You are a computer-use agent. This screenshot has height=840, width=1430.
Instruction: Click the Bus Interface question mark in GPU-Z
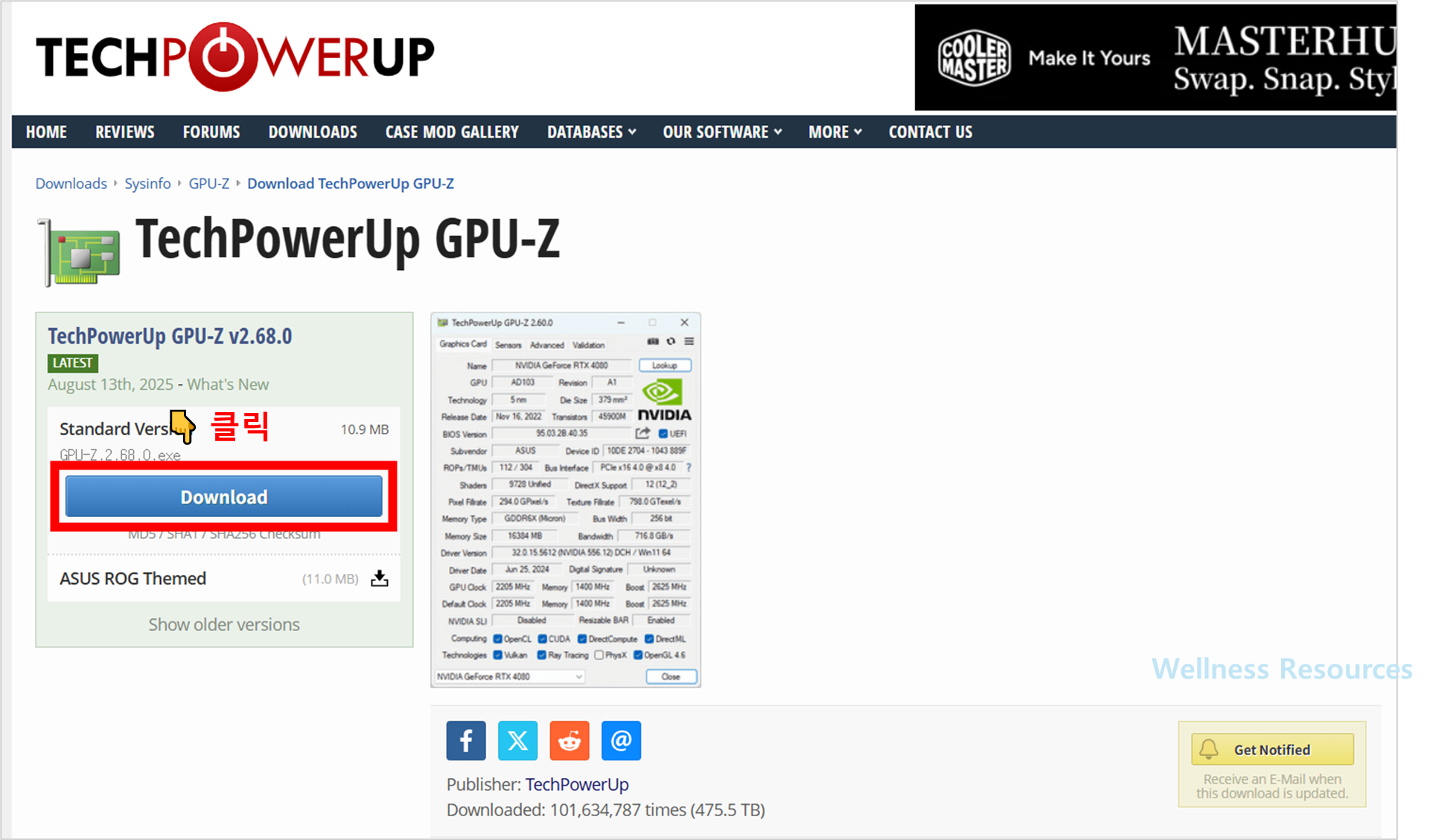(689, 468)
